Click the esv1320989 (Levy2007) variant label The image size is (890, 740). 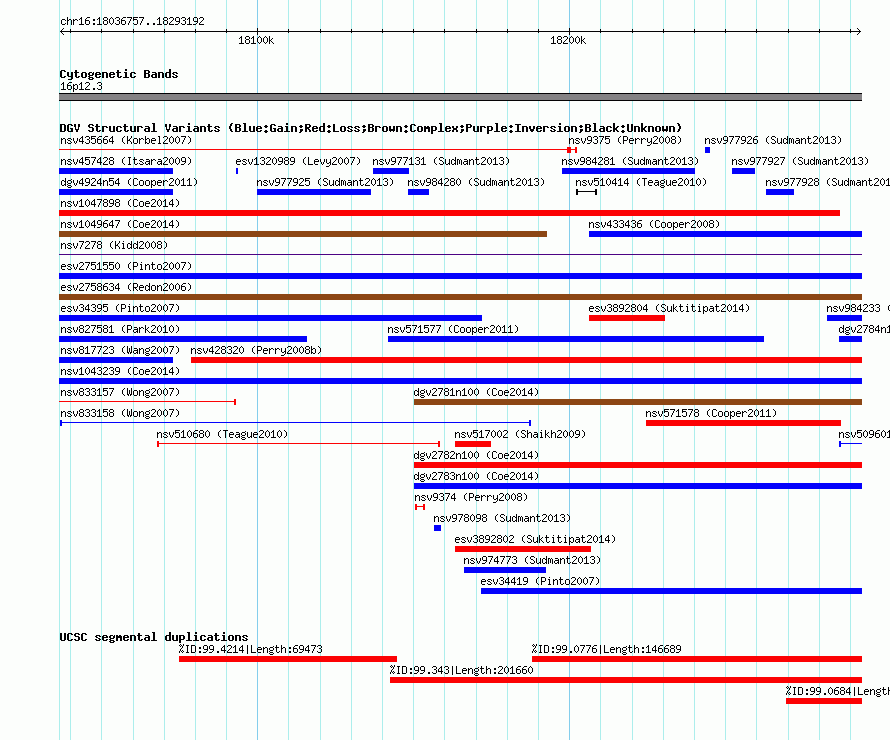pyautogui.click(x=298, y=161)
